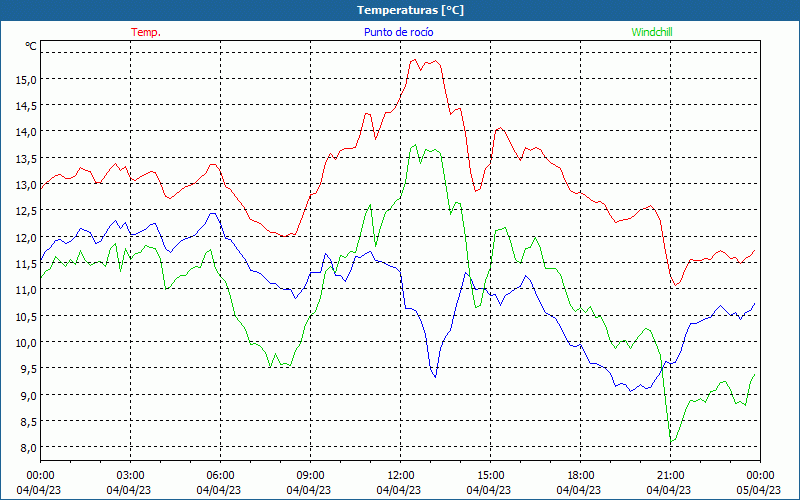
Task: Click the red temperature peak above 15,0
Action: (415, 60)
